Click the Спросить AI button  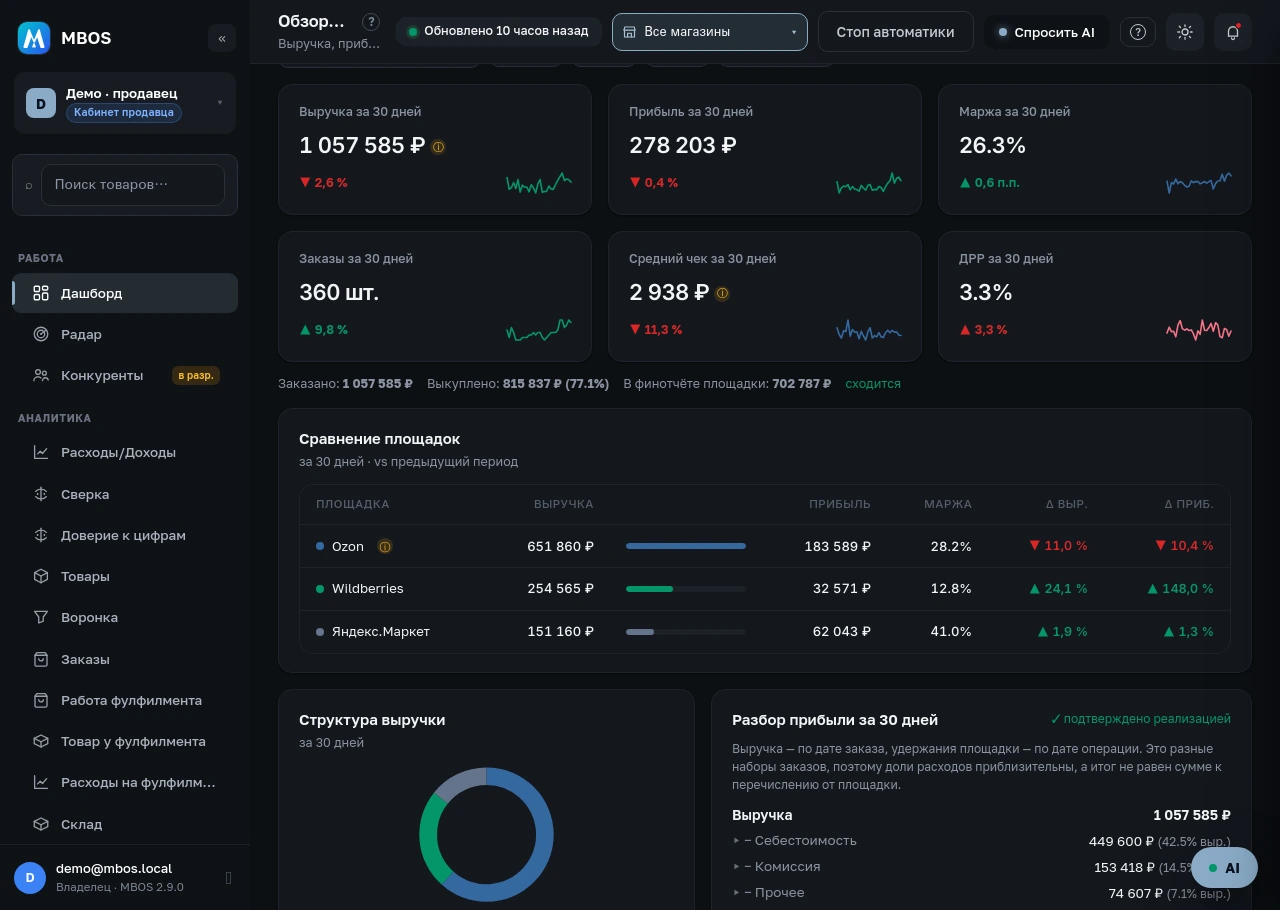coord(1046,32)
